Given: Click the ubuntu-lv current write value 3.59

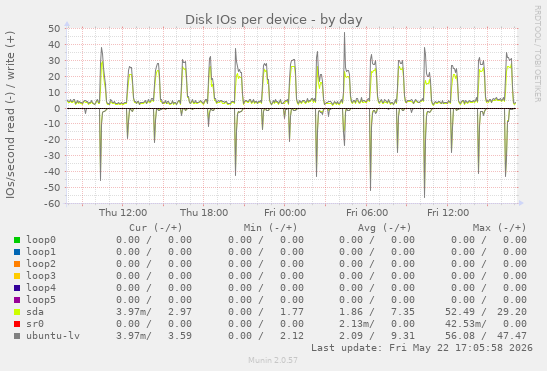Looking at the screenshot, I should 180,335.
